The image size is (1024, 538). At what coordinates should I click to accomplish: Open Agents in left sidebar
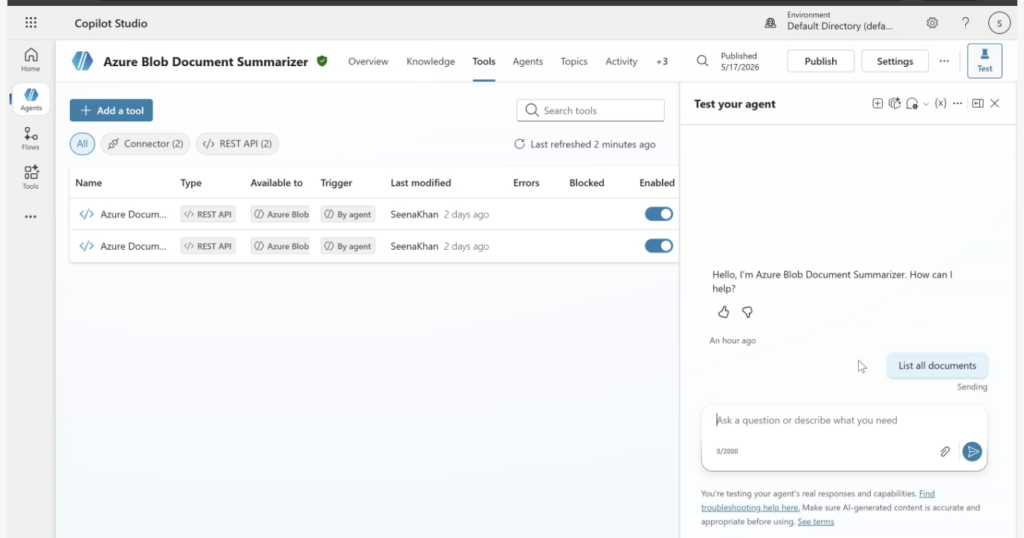31,99
